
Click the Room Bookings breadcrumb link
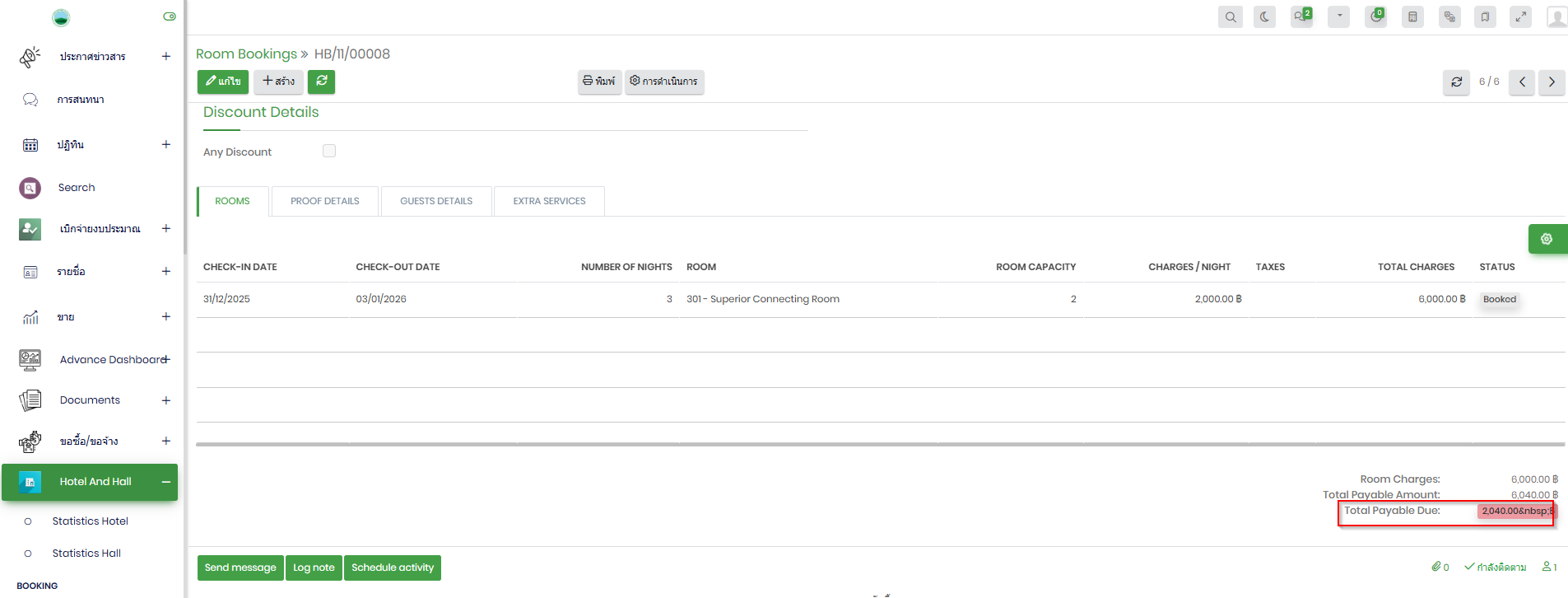[x=246, y=54]
